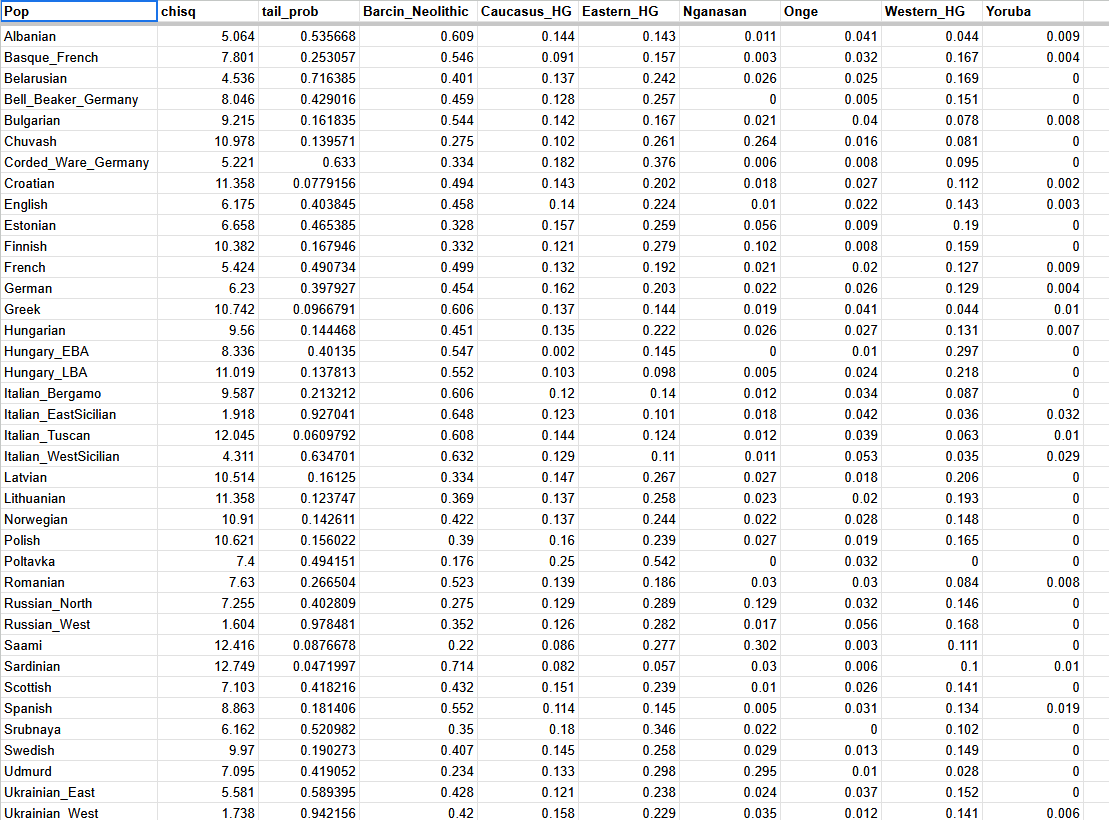Viewport: 1109px width, 820px height.
Task: Select Russian_West tail_prob value 0.978481
Action: coord(327,624)
